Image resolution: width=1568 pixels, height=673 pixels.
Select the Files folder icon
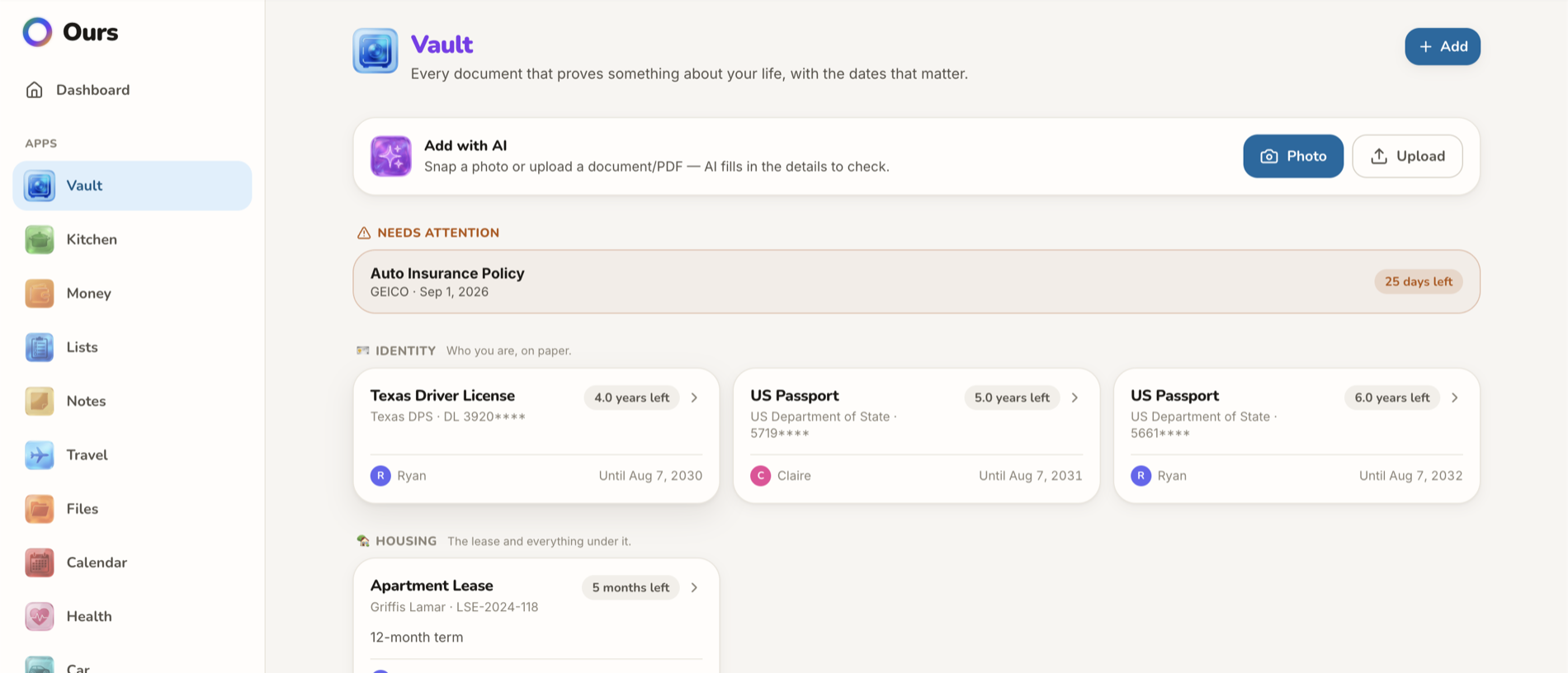(39, 509)
